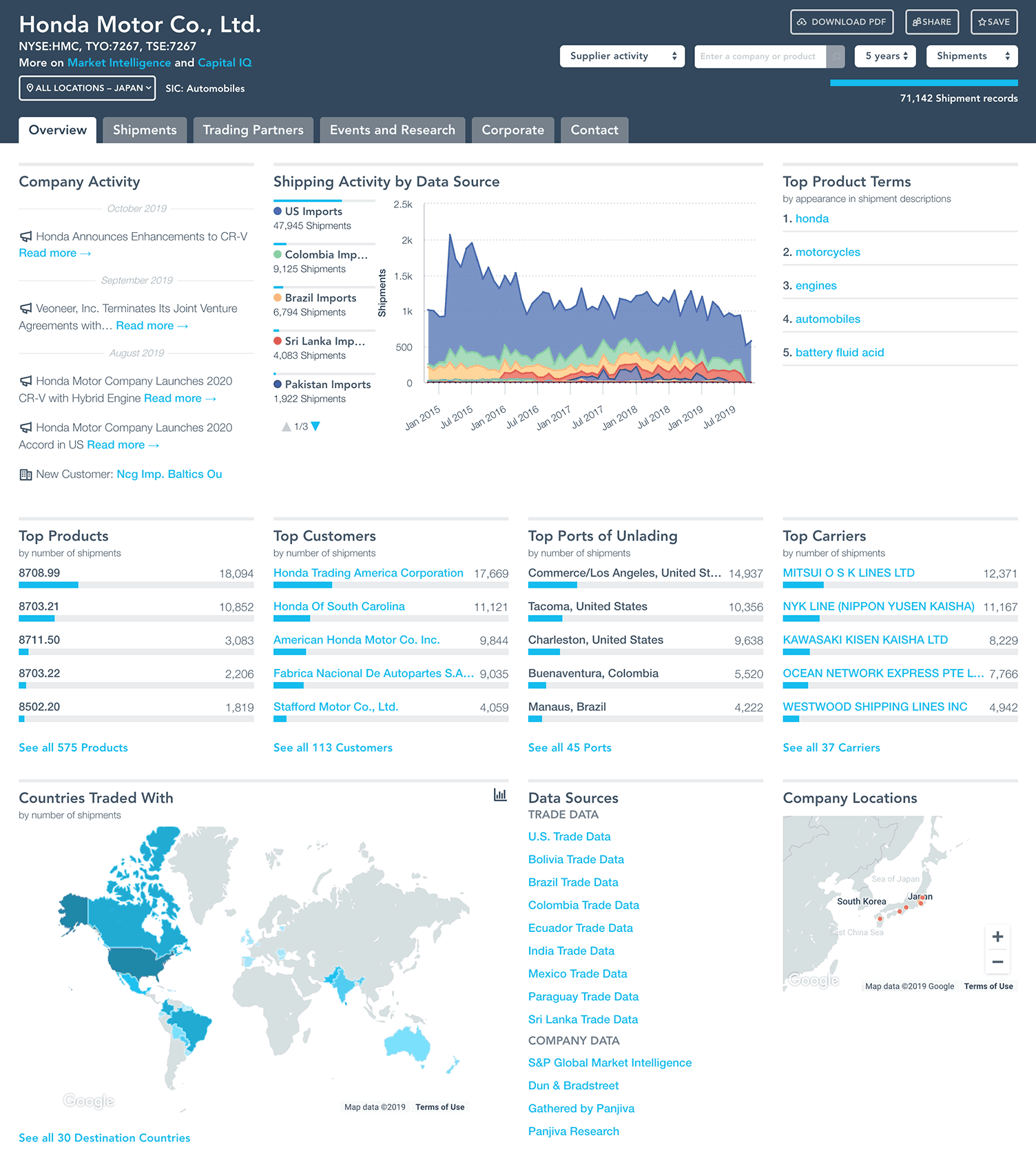Open the Capital IQ link
The height and width of the screenshot is (1160, 1036).
tap(225, 63)
